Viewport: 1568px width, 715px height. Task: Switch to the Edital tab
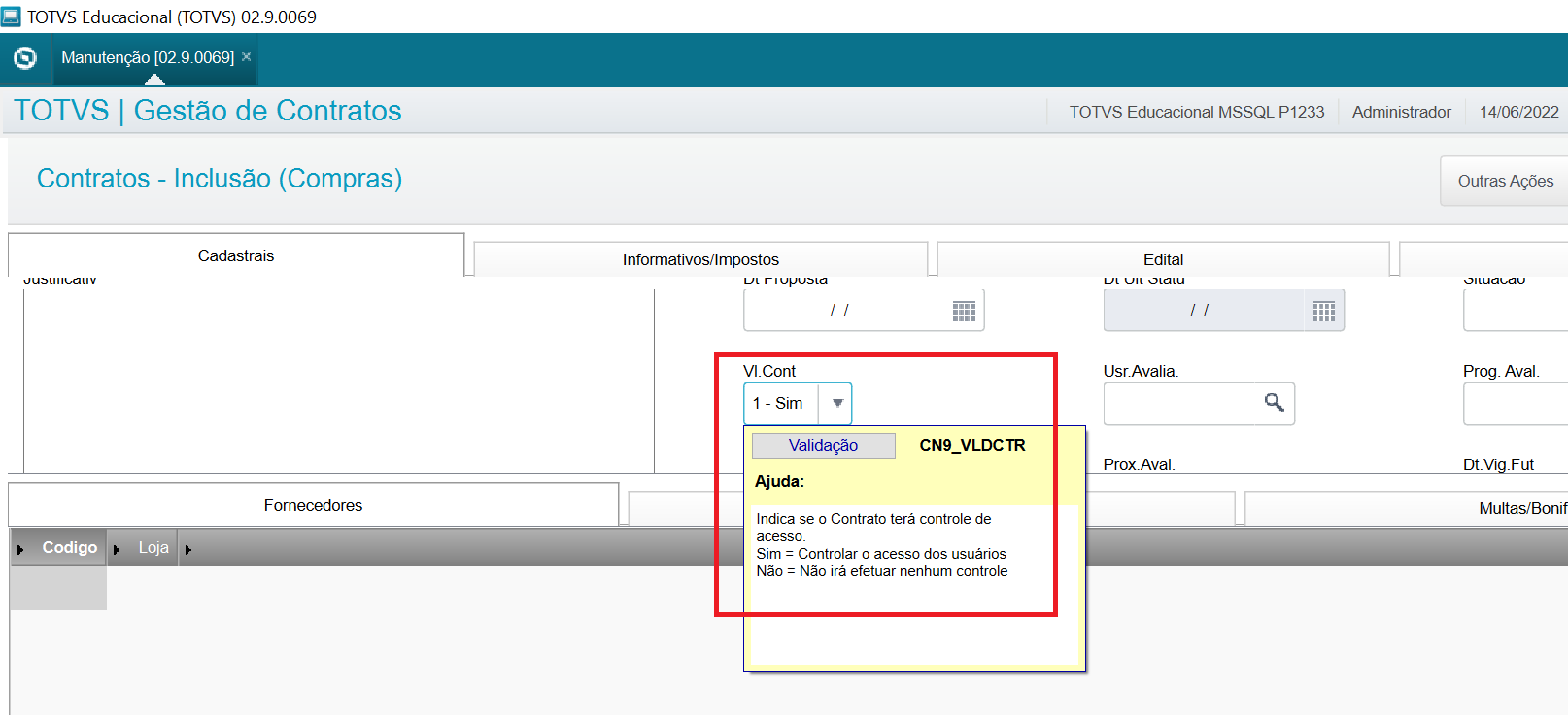coord(1163,259)
